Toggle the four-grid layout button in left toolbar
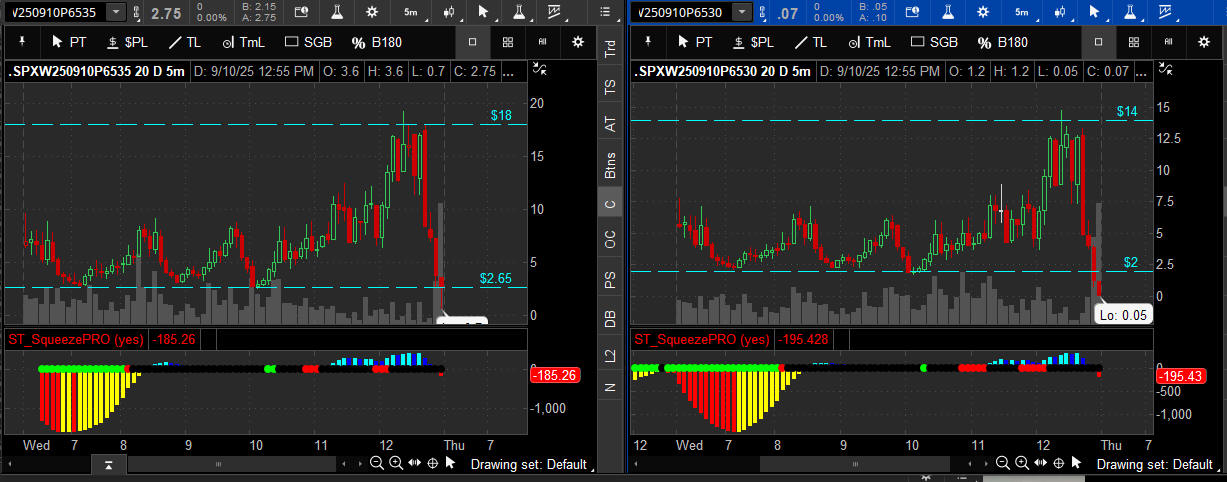1227x482 pixels. [508, 42]
